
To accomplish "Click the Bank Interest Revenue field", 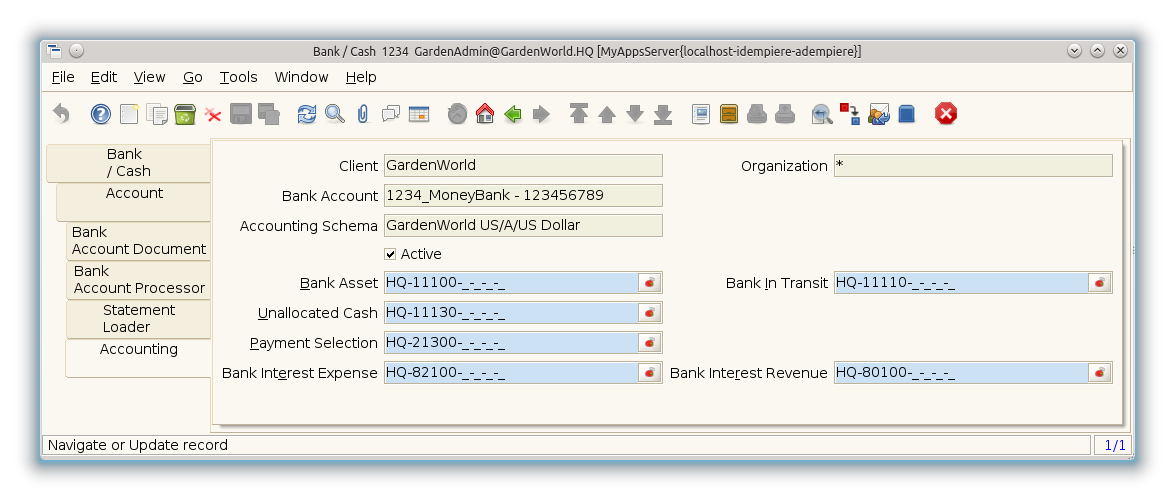I will tap(960, 373).
